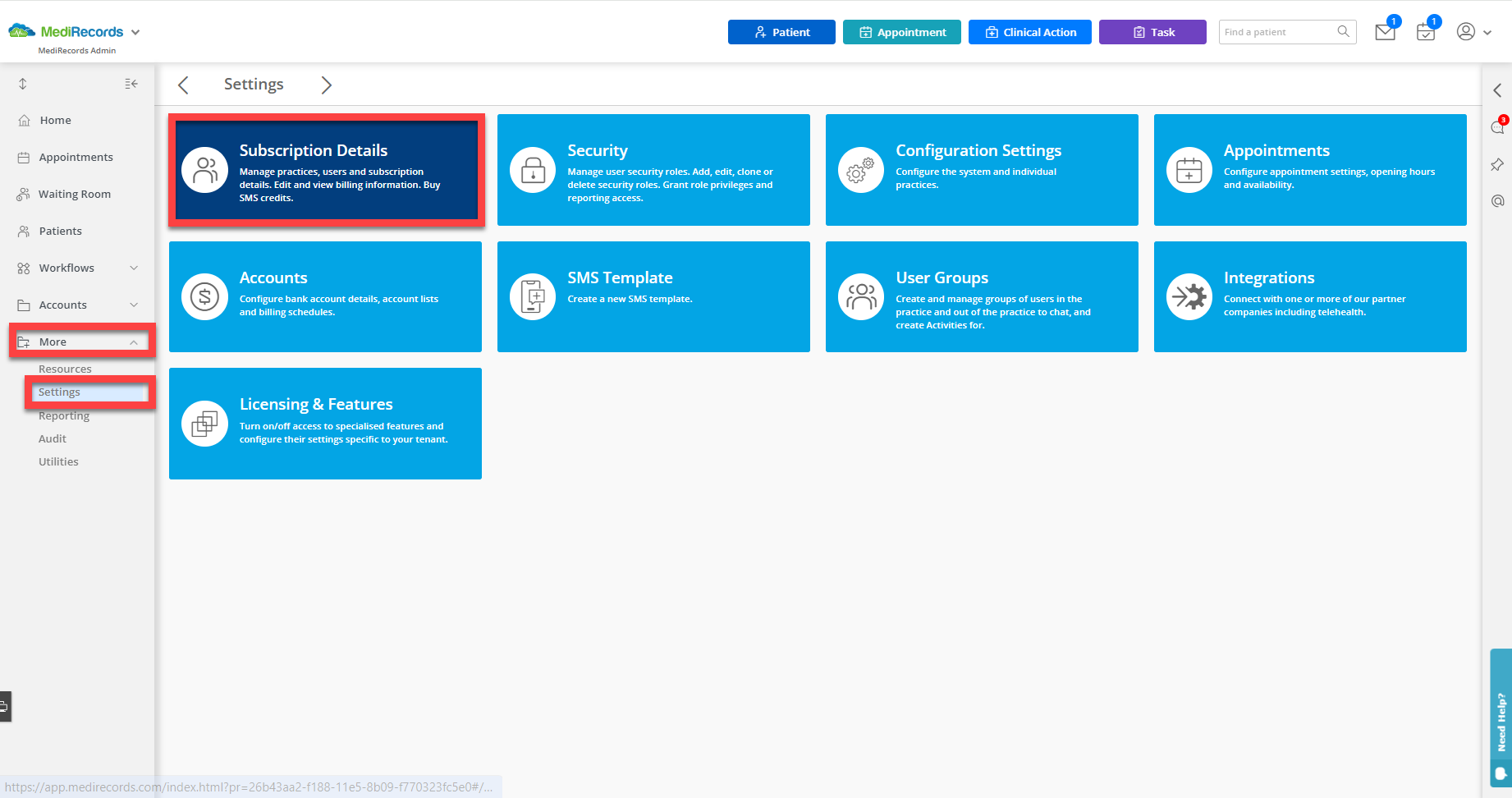
Task: Go to Home in sidebar
Action: [55, 120]
